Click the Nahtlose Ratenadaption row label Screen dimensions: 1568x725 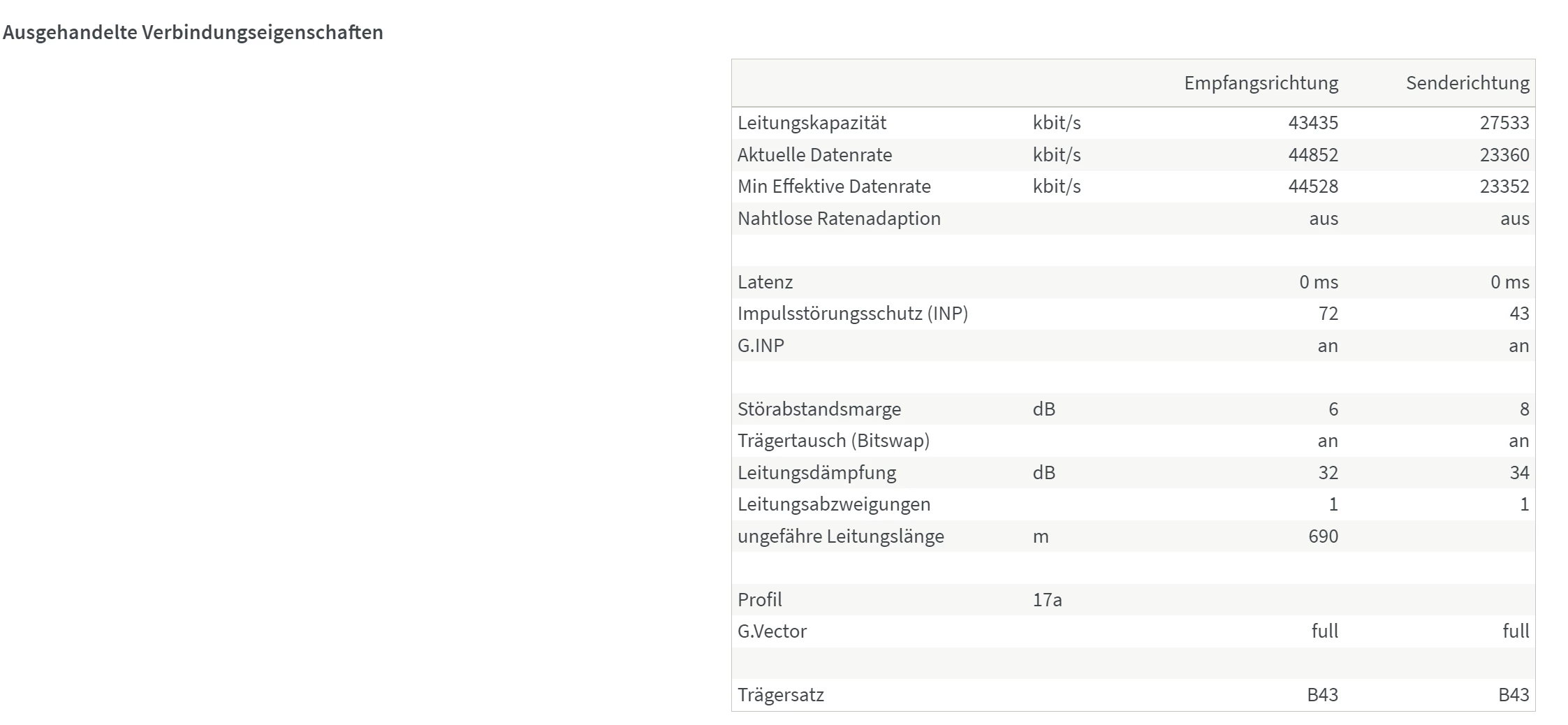839,219
